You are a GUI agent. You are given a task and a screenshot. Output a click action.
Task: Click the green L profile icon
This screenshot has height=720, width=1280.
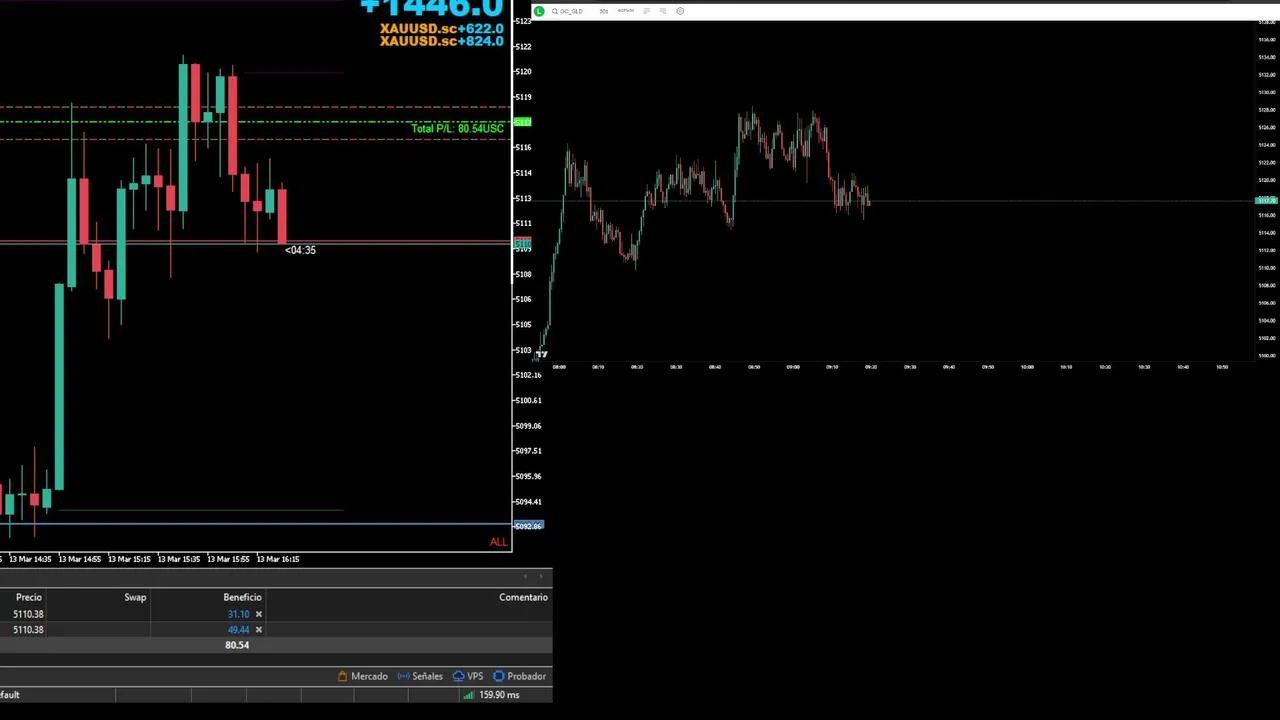(x=539, y=11)
